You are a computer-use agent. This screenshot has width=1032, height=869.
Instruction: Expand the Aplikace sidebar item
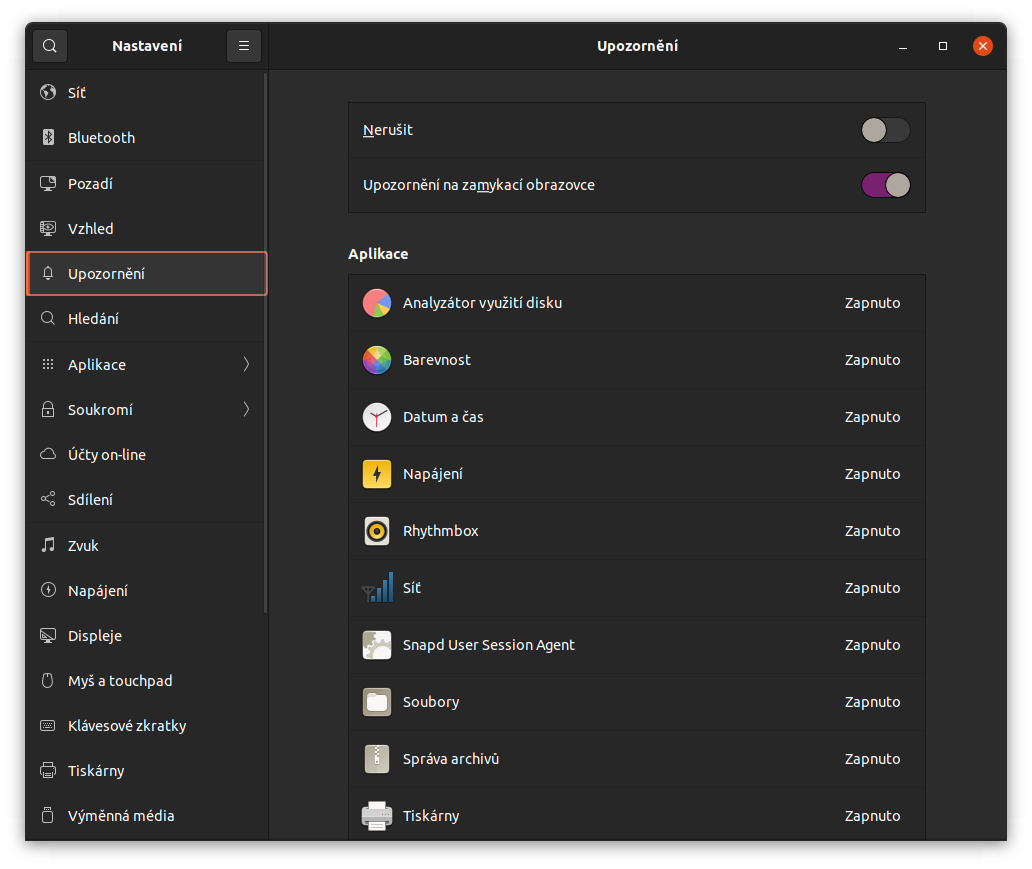pos(146,364)
